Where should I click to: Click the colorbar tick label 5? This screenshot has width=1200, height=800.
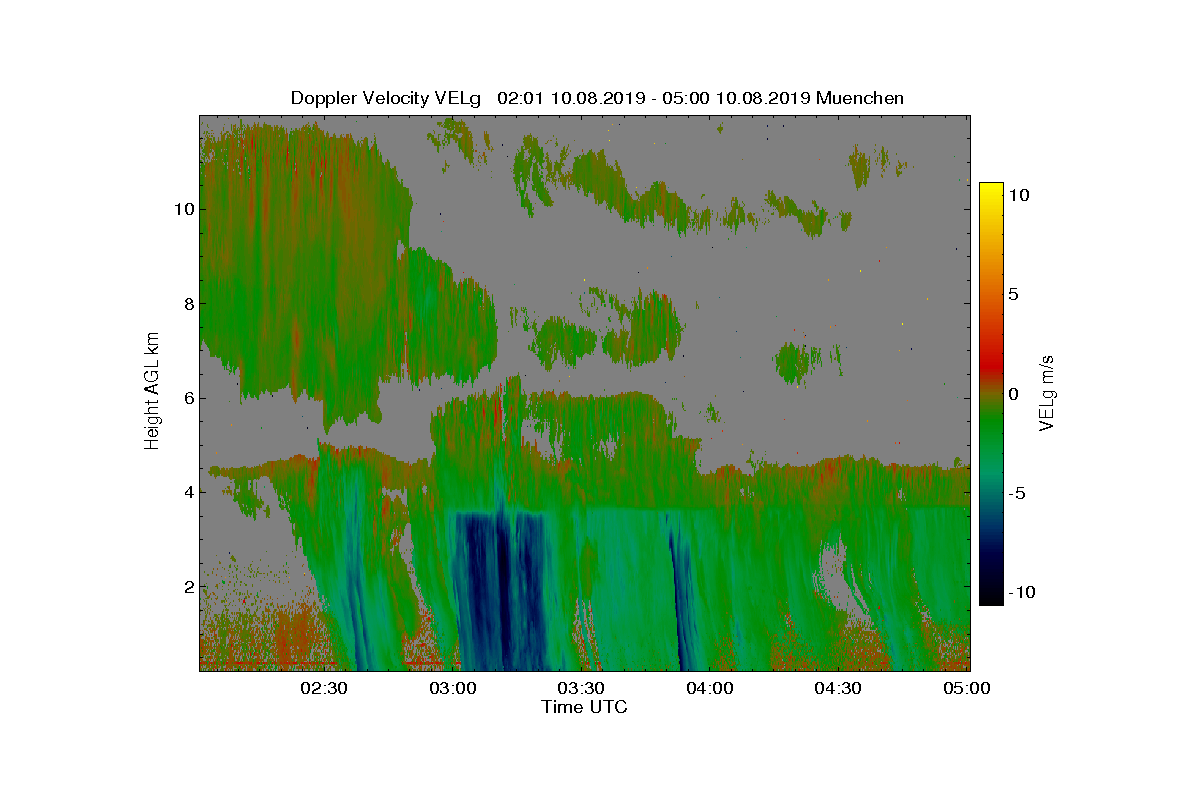coord(1013,295)
